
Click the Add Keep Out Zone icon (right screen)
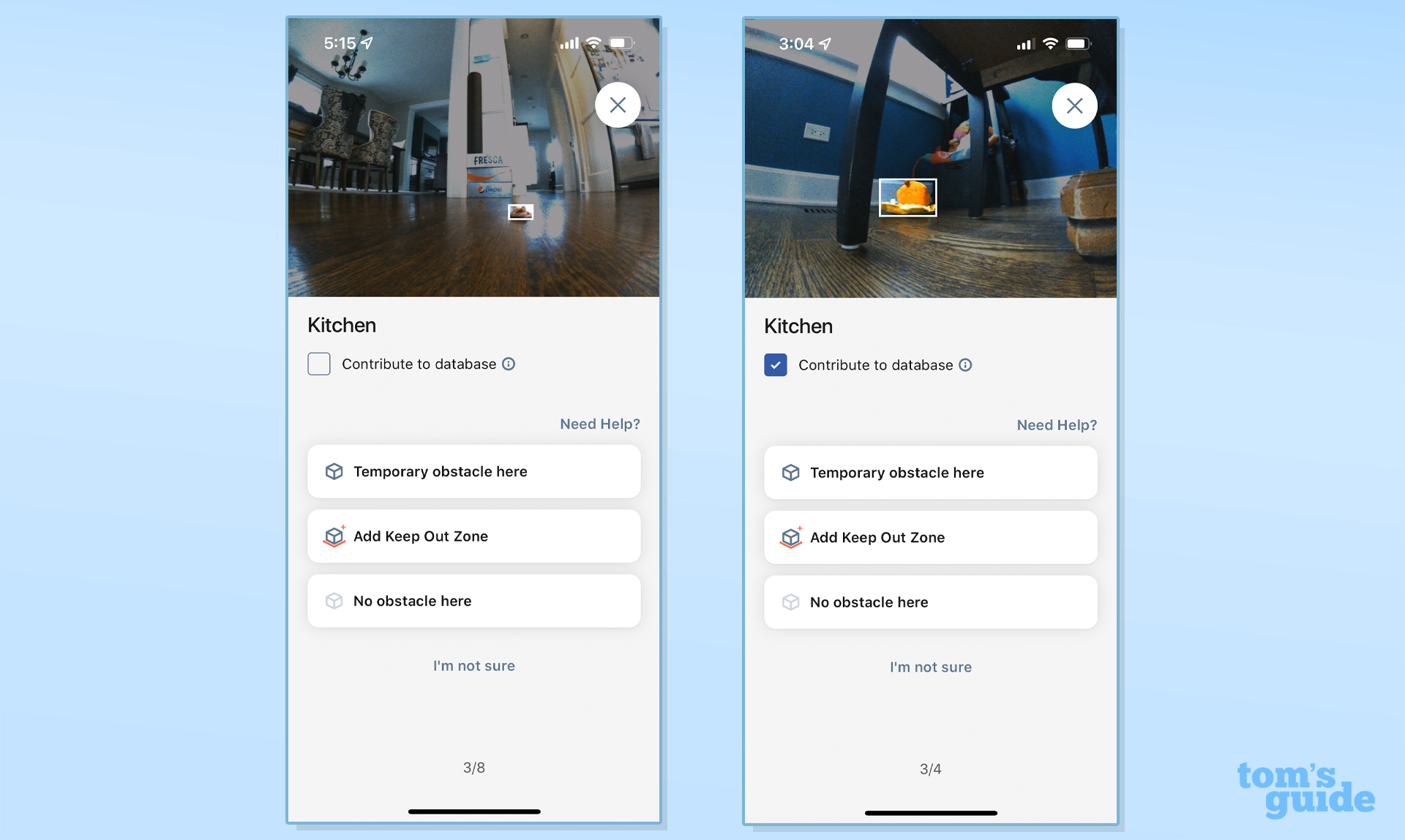point(791,537)
